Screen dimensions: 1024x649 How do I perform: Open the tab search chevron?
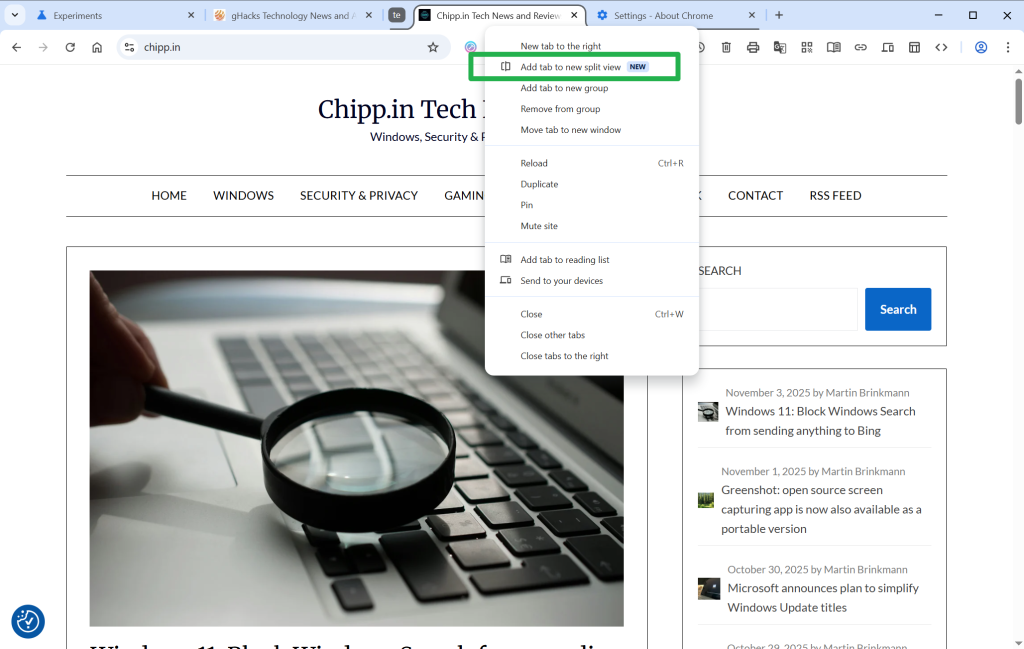pyautogui.click(x=14, y=15)
